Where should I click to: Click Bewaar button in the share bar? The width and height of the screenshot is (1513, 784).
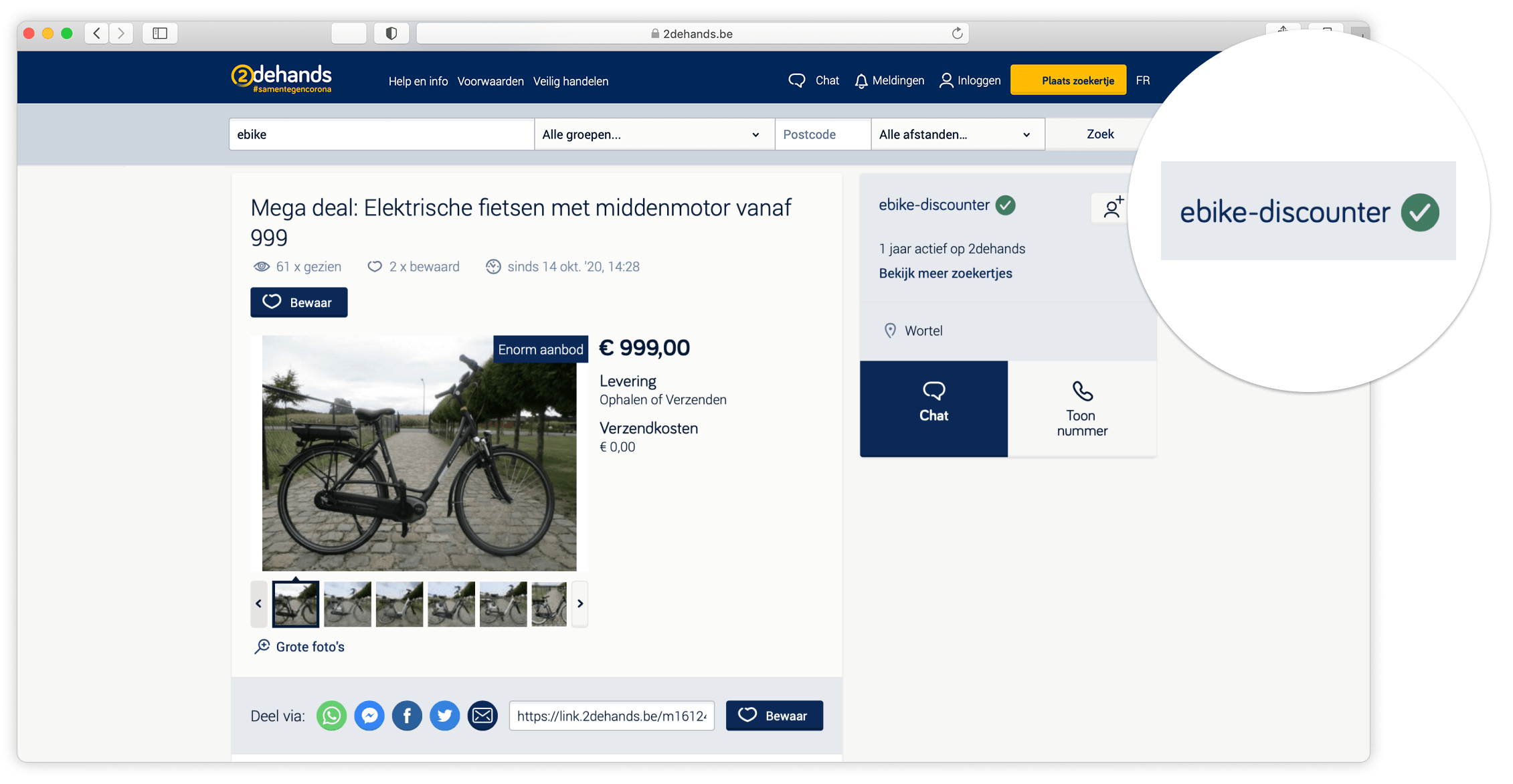774,716
